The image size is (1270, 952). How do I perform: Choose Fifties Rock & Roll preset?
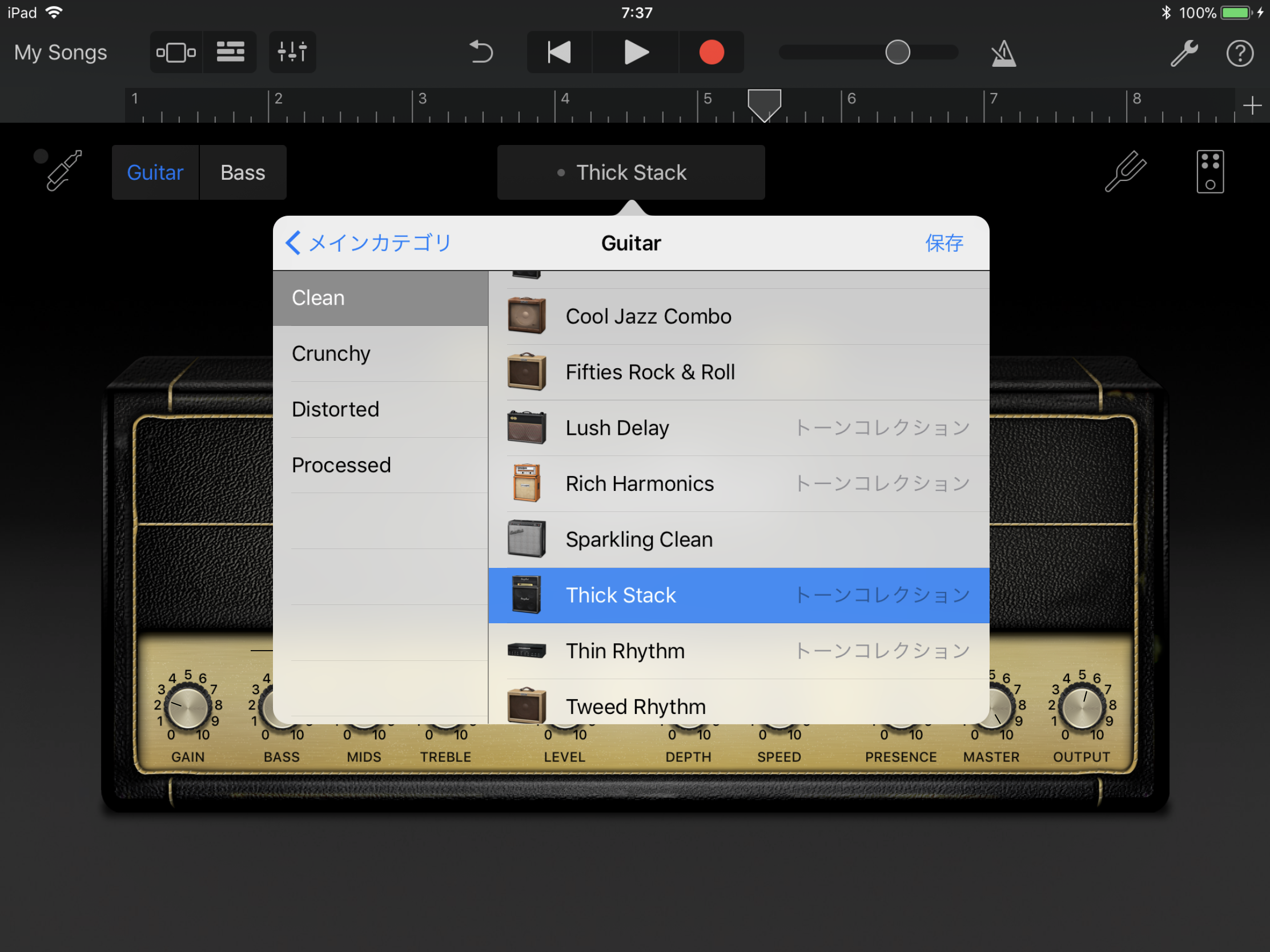[x=739, y=372]
